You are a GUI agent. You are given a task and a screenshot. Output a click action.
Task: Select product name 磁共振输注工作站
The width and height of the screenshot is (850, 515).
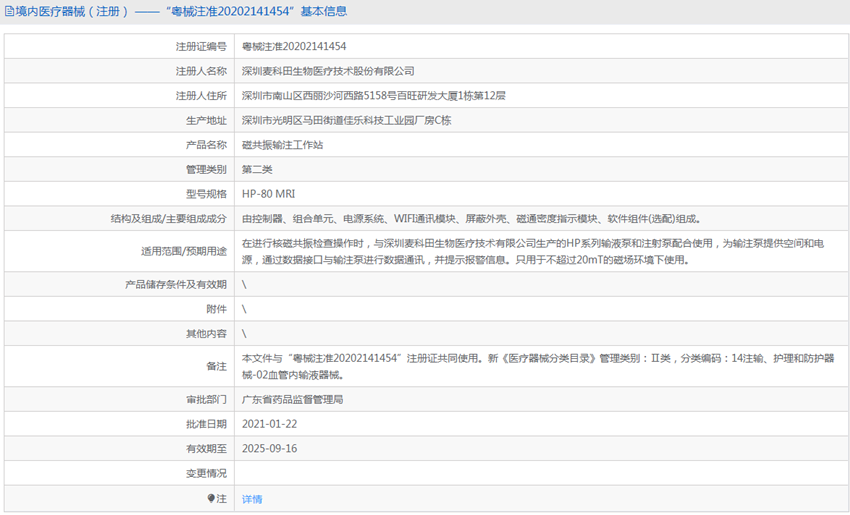tap(282, 145)
